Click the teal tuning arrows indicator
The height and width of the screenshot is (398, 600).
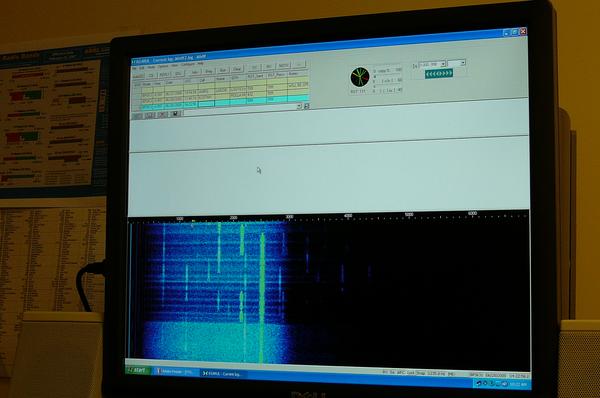439,73
